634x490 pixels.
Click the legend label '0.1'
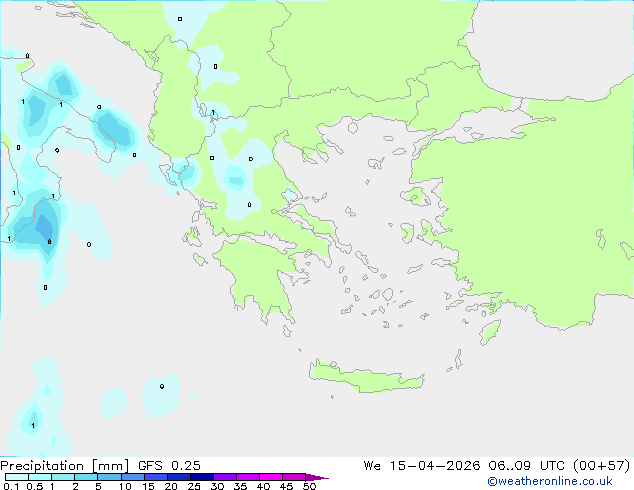[11, 486]
